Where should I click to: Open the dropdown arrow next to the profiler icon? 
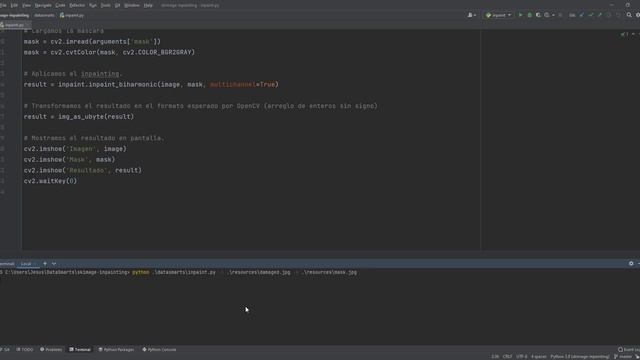point(553,15)
